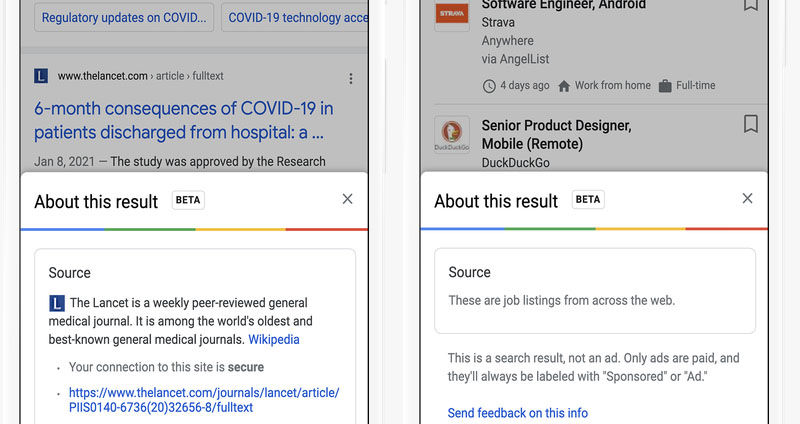The width and height of the screenshot is (800, 424).
Task: Bookmark the Senior Product Designer job
Action: coord(751,124)
